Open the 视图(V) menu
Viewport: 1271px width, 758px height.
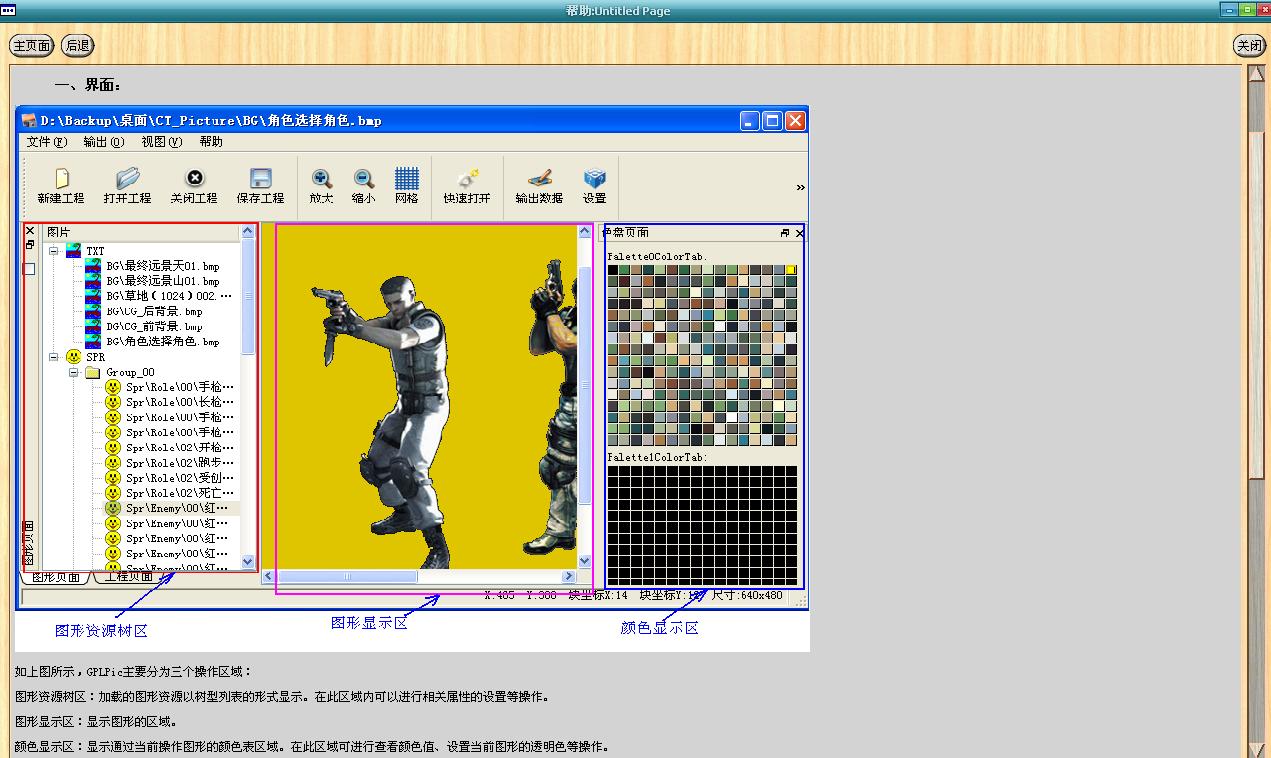(161, 142)
